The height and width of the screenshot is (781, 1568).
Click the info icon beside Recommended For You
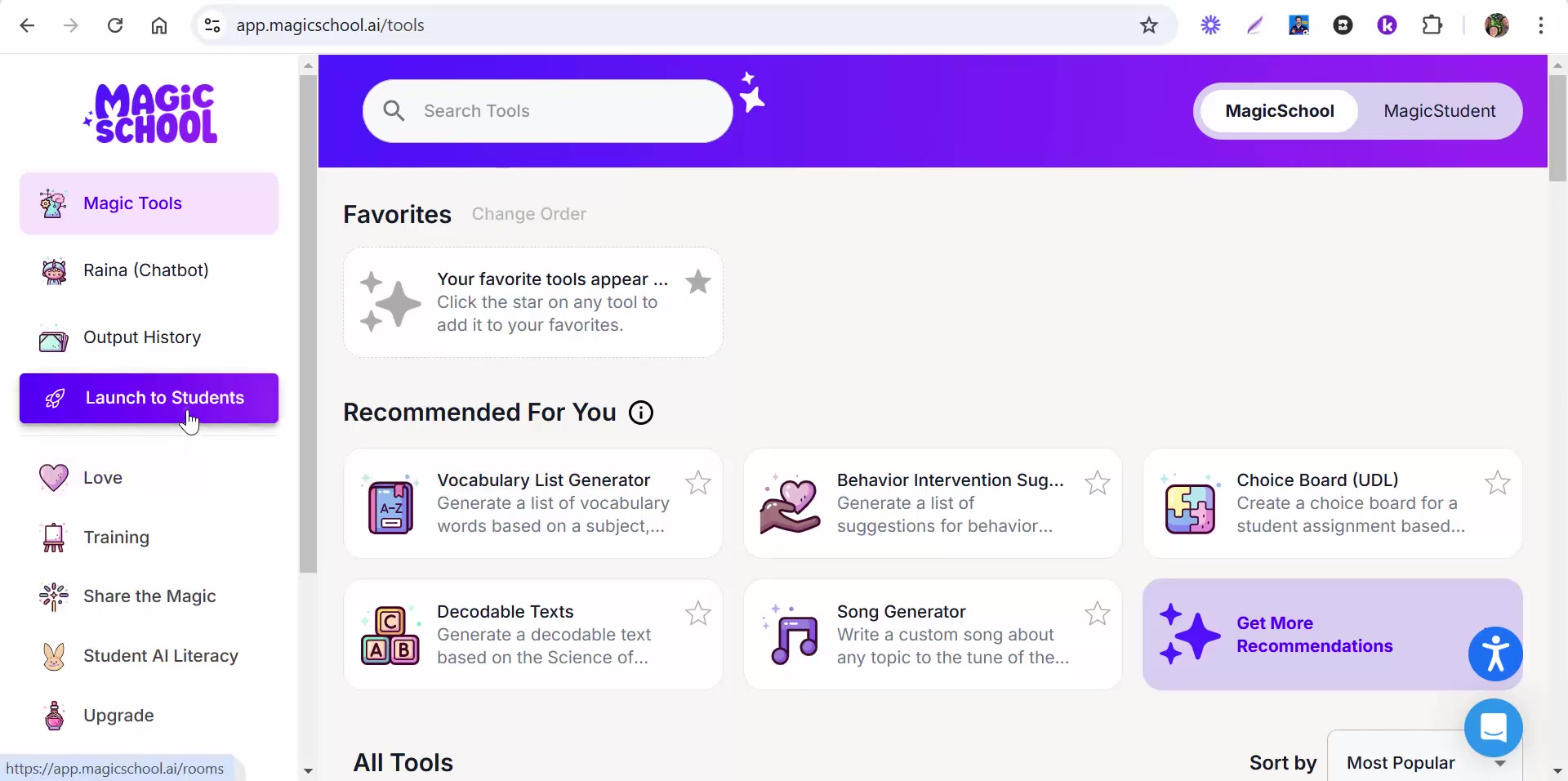641,413
